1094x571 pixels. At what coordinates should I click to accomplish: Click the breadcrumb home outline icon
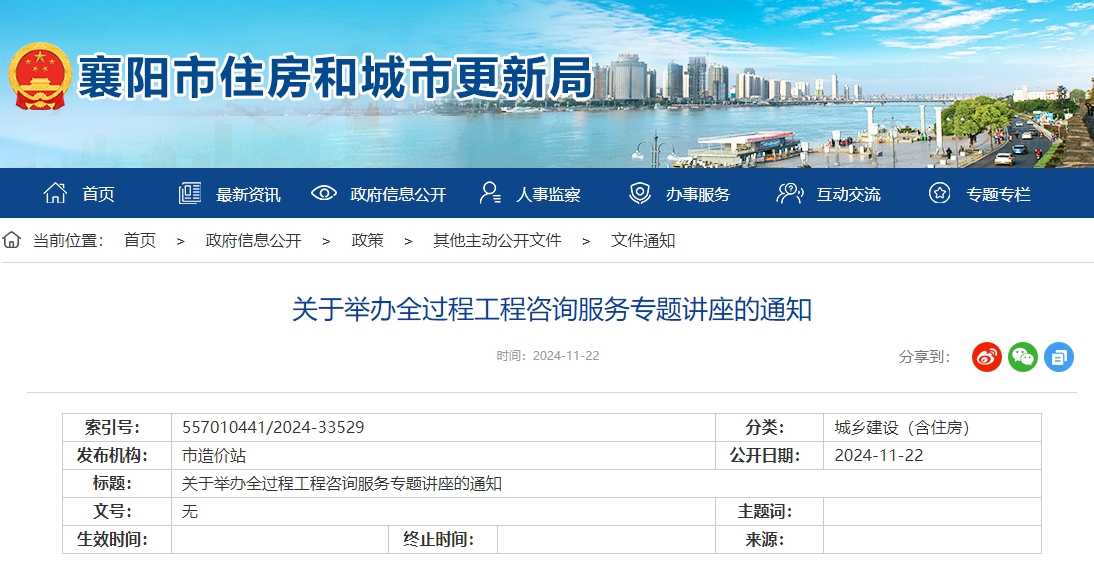coord(12,240)
